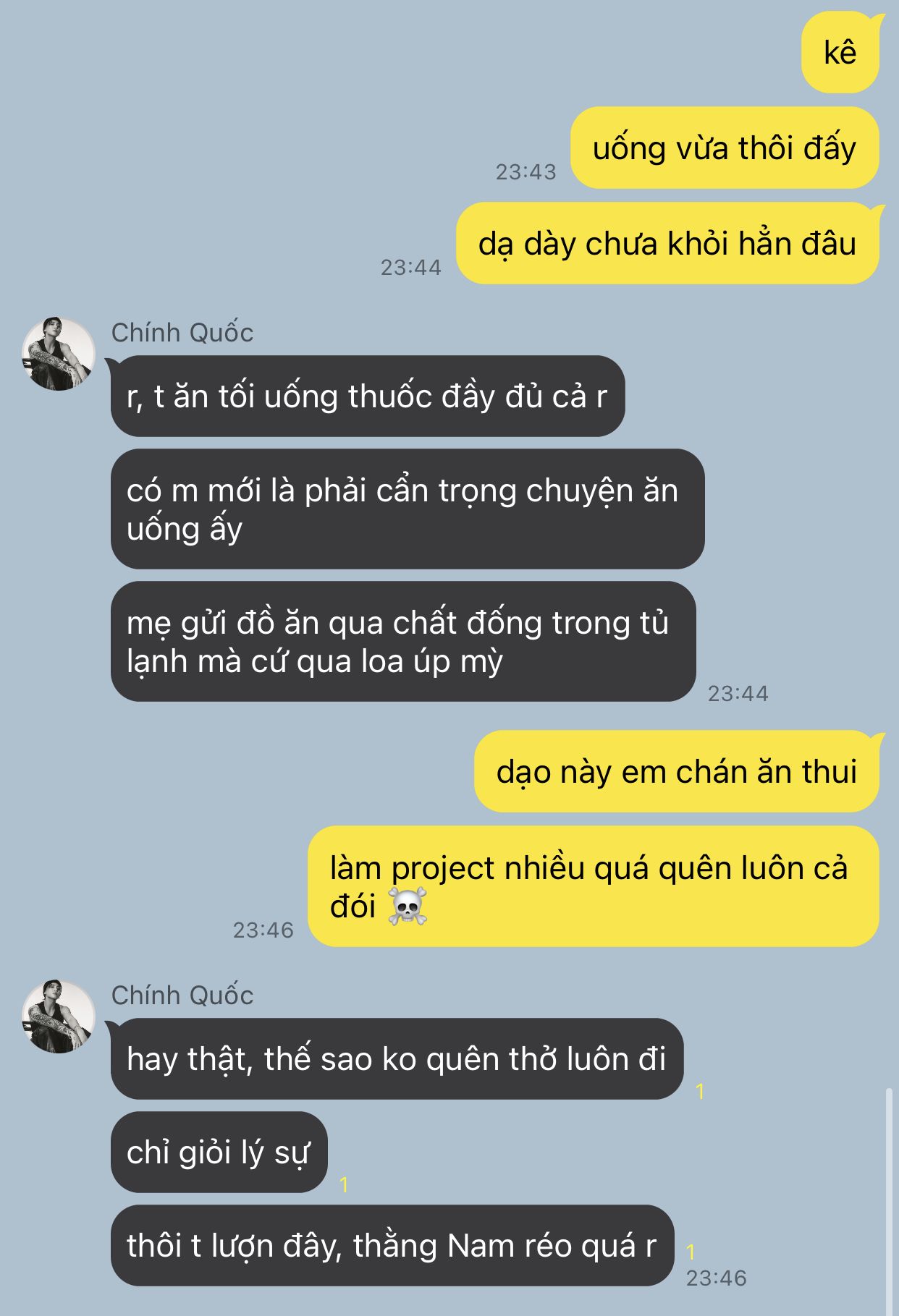
Task: Tap the upper Chính Quốc profile avatar
Action: pyautogui.click(x=59, y=354)
